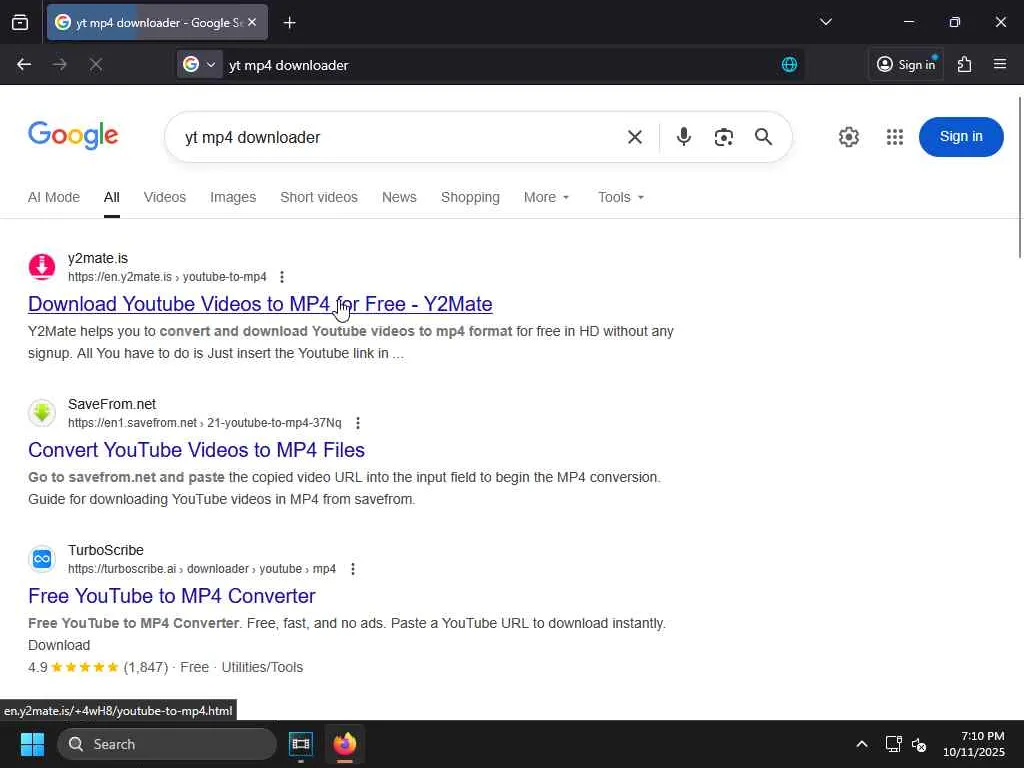Select the All results tab
The height and width of the screenshot is (768, 1024).
(112, 197)
